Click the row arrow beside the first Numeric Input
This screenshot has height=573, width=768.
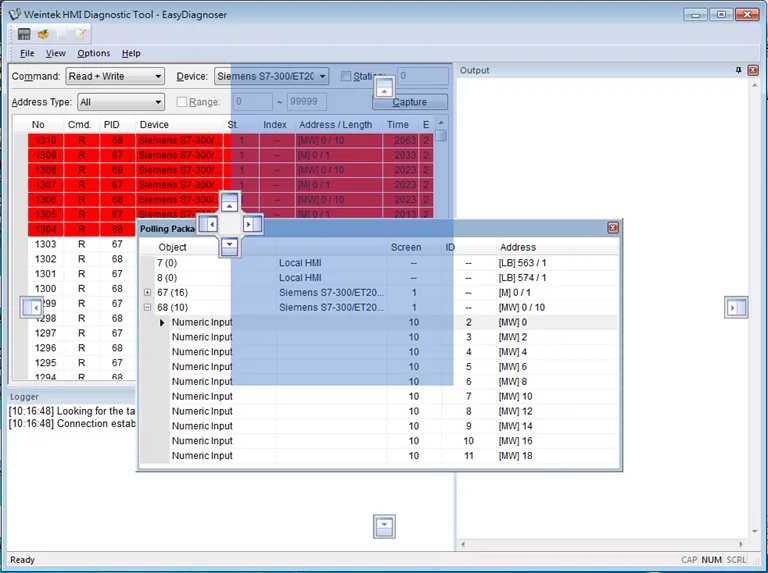tap(162, 323)
